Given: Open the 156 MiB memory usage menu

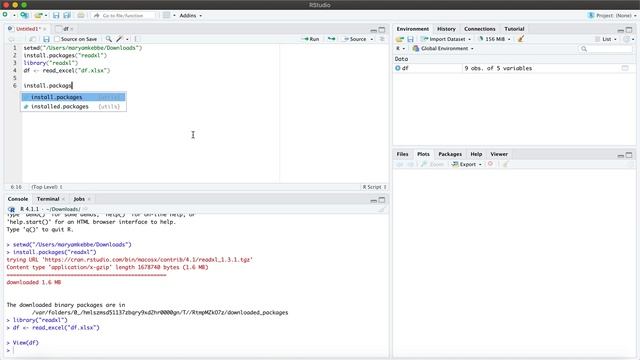Looking at the screenshot, I should tap(495, 39).
